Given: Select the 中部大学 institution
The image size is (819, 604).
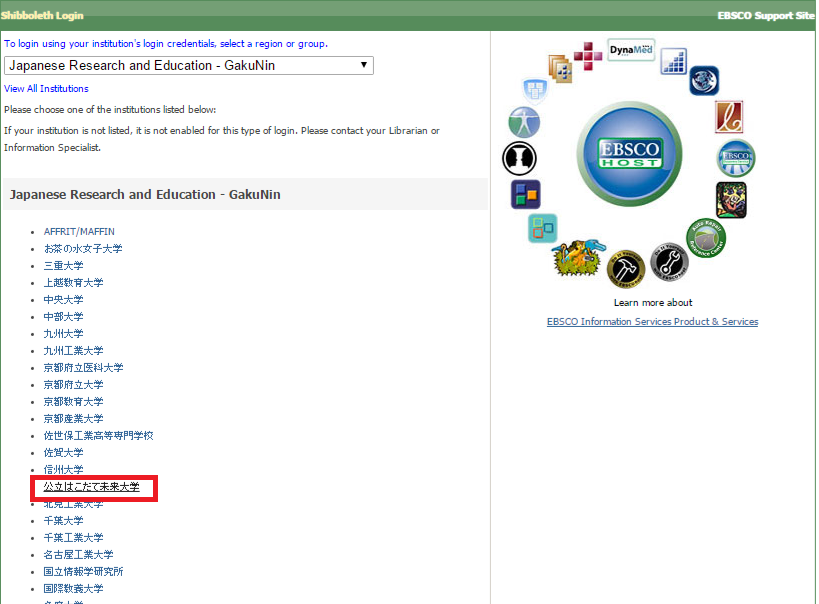Looking at the screenshot, I should (x=64, y=317).
